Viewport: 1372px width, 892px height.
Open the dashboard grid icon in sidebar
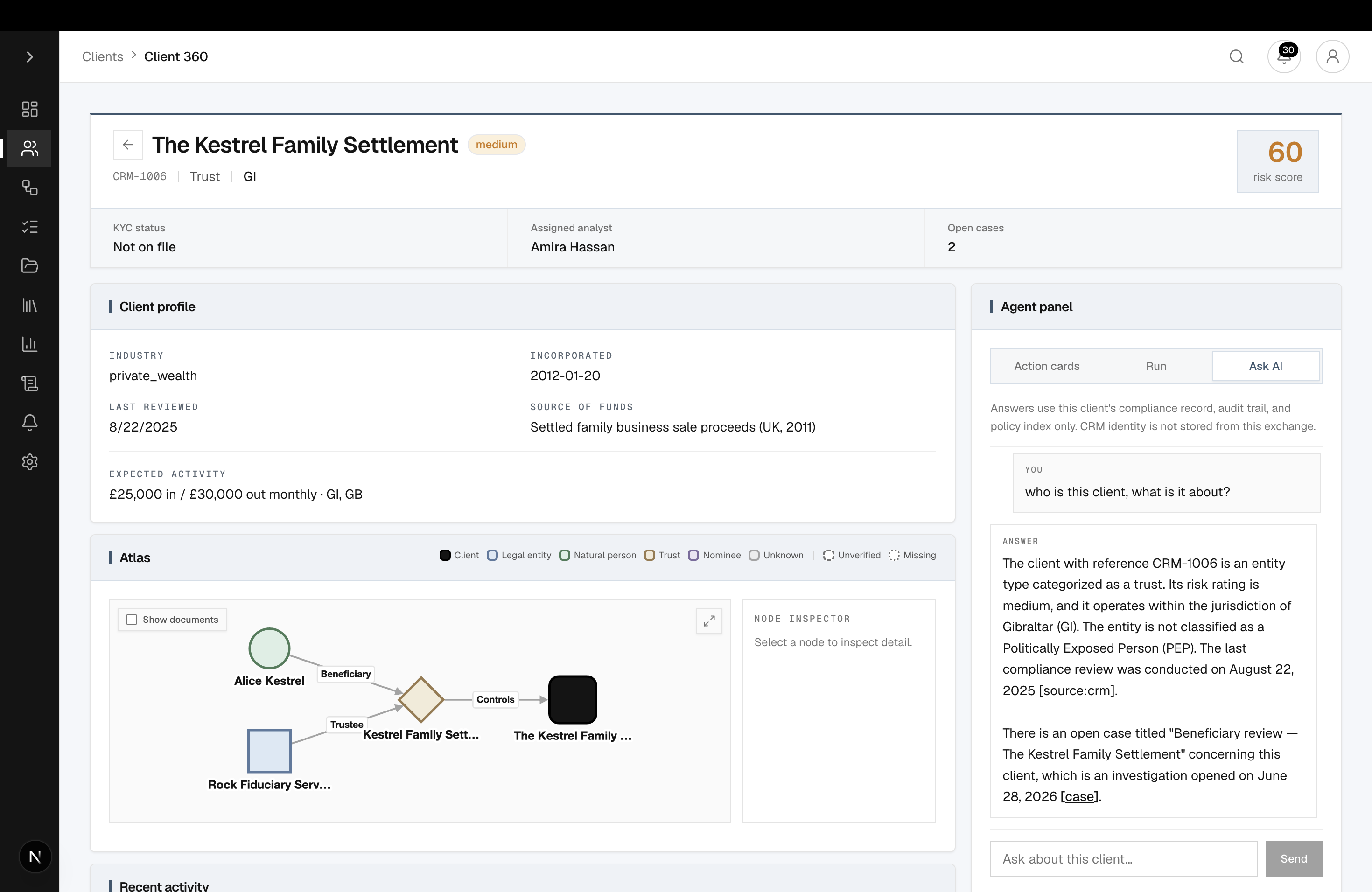(x=29, y=109)
